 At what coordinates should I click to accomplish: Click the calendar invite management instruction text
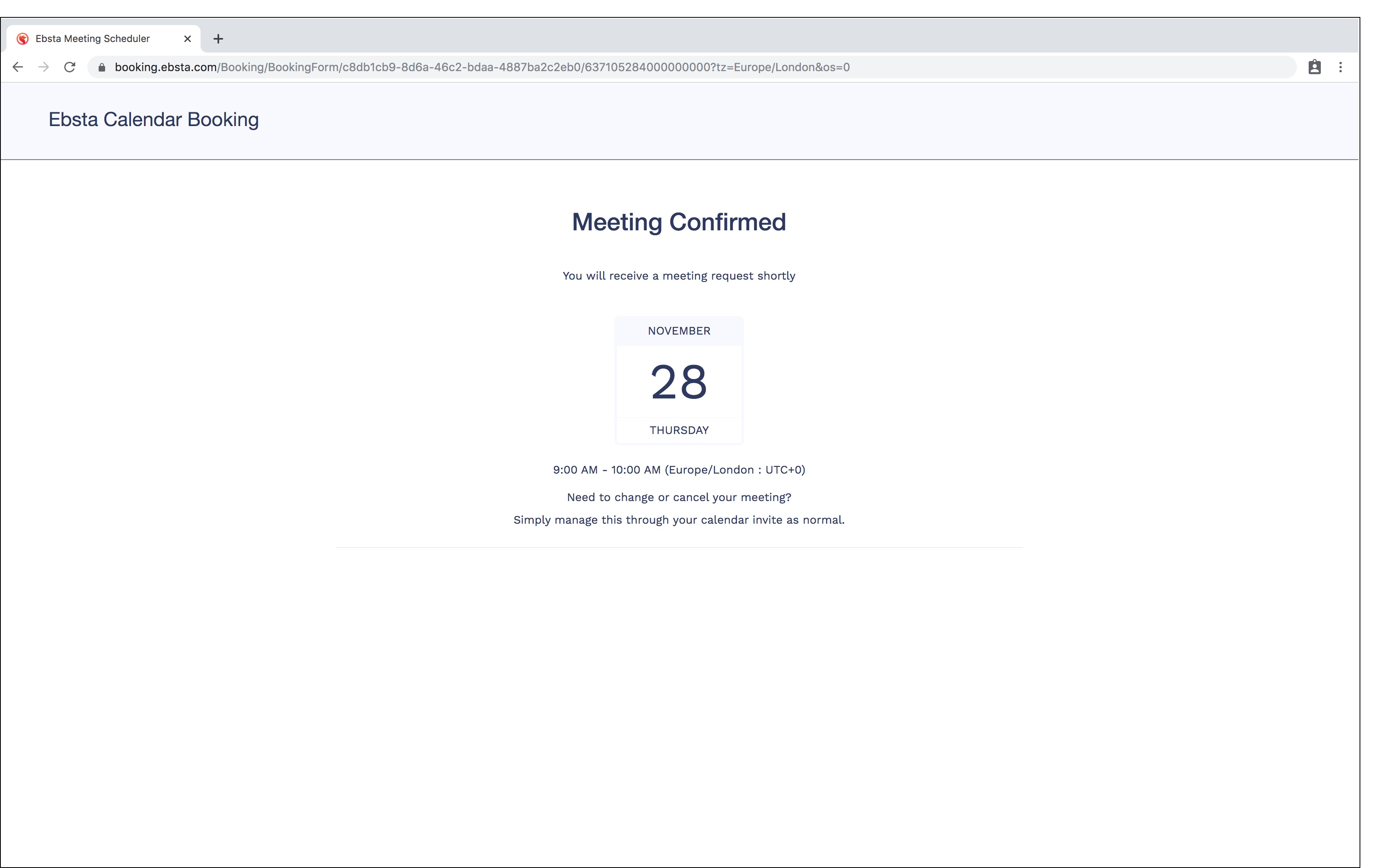(x=679, y=520)
